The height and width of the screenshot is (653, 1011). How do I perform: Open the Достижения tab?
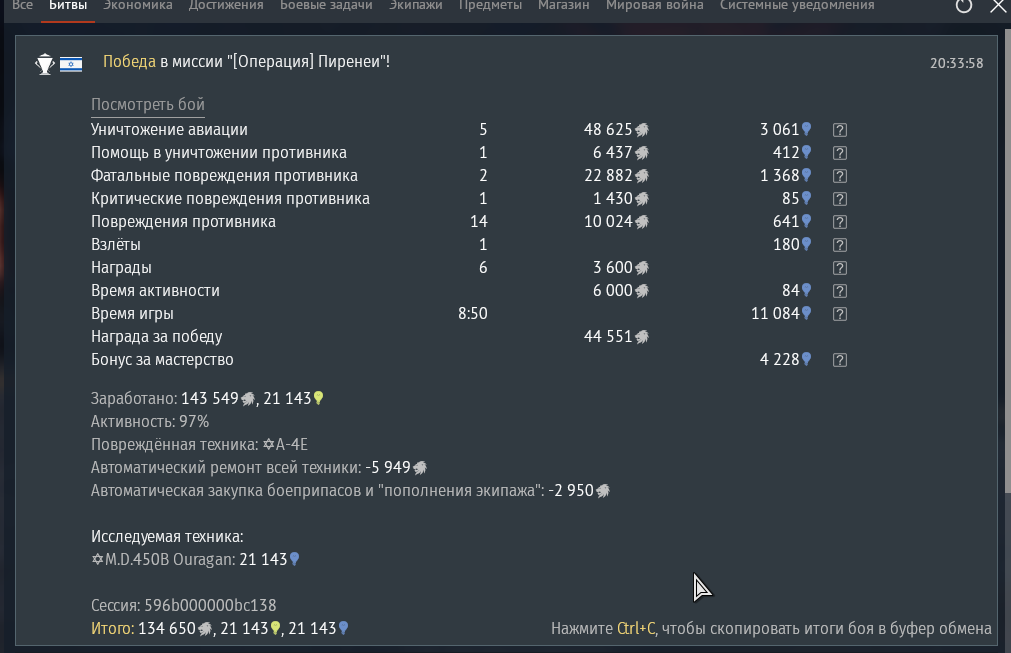tap(226, 6)
